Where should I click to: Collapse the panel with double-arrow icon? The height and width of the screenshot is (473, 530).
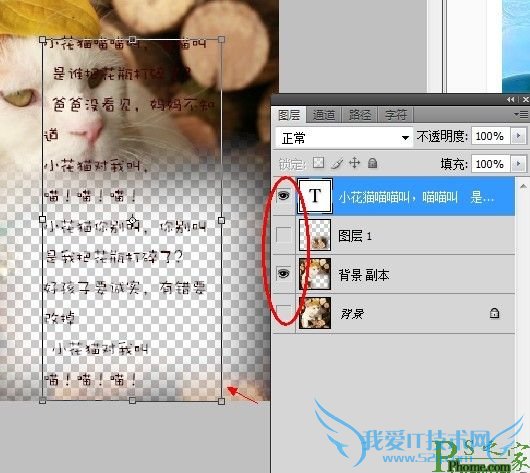coord(511,99)
